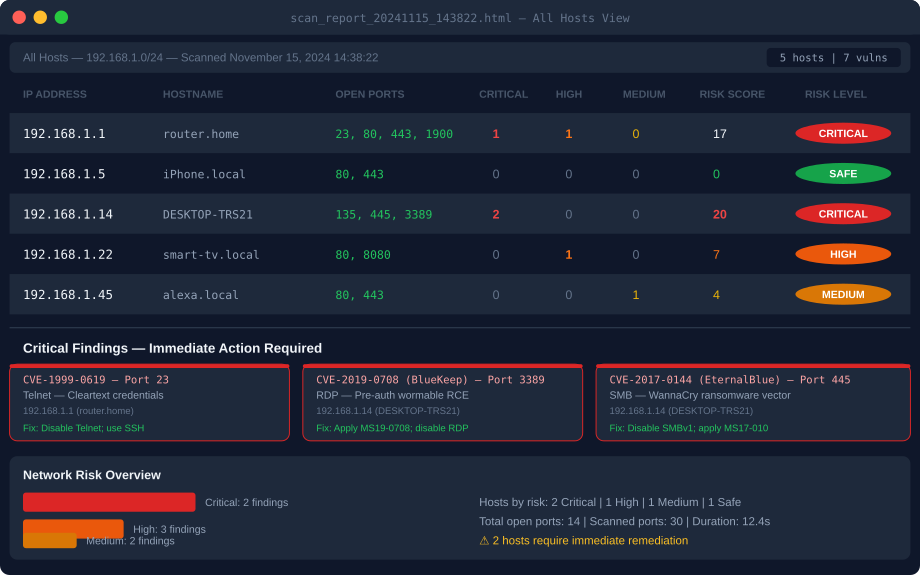Click alexa.local's open ports '80, 443'
The image size is (920, 575).
[360, 295]
